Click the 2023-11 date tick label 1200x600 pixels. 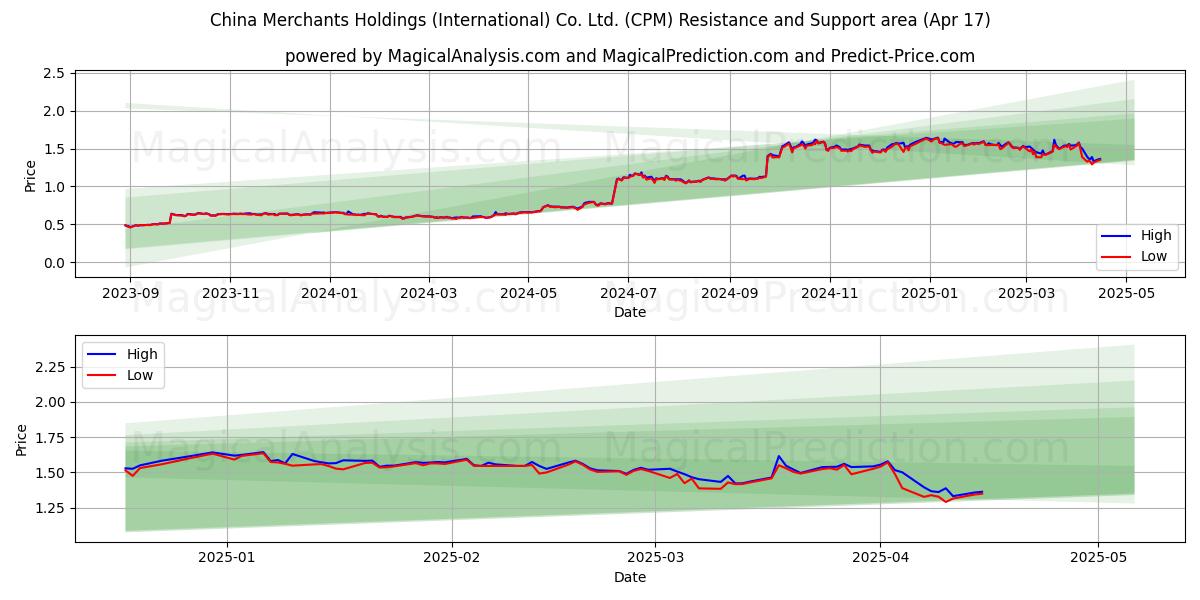coord(230,293)
